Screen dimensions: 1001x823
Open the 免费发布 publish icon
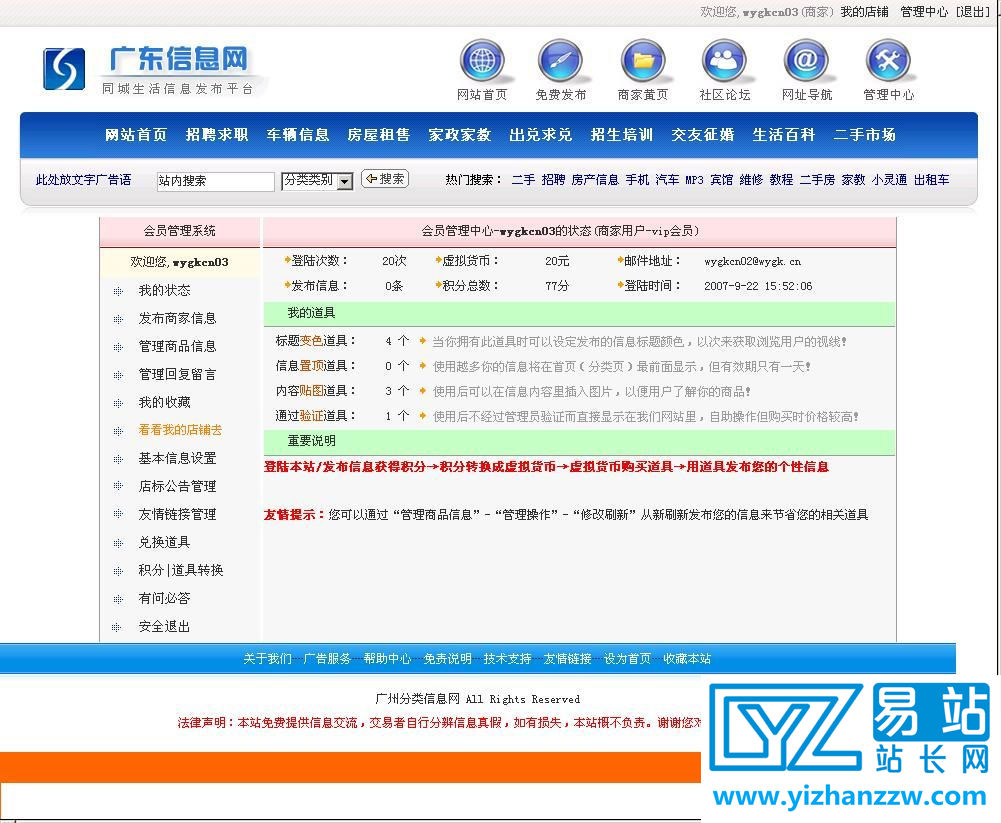[561, 62]
